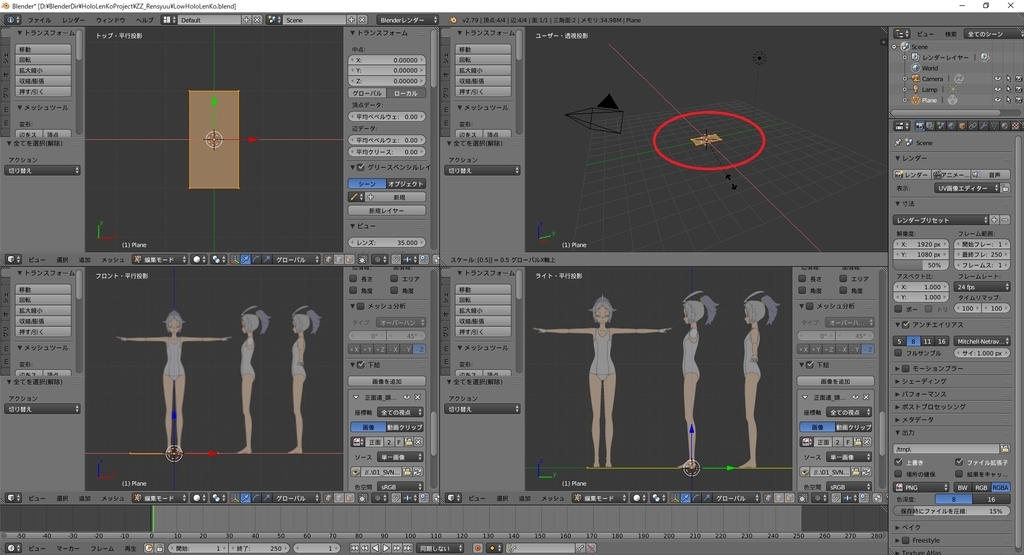Viewport: 1024px width, 555px height.
Task: Open the World properties tab icon
Action: [952, 126]
